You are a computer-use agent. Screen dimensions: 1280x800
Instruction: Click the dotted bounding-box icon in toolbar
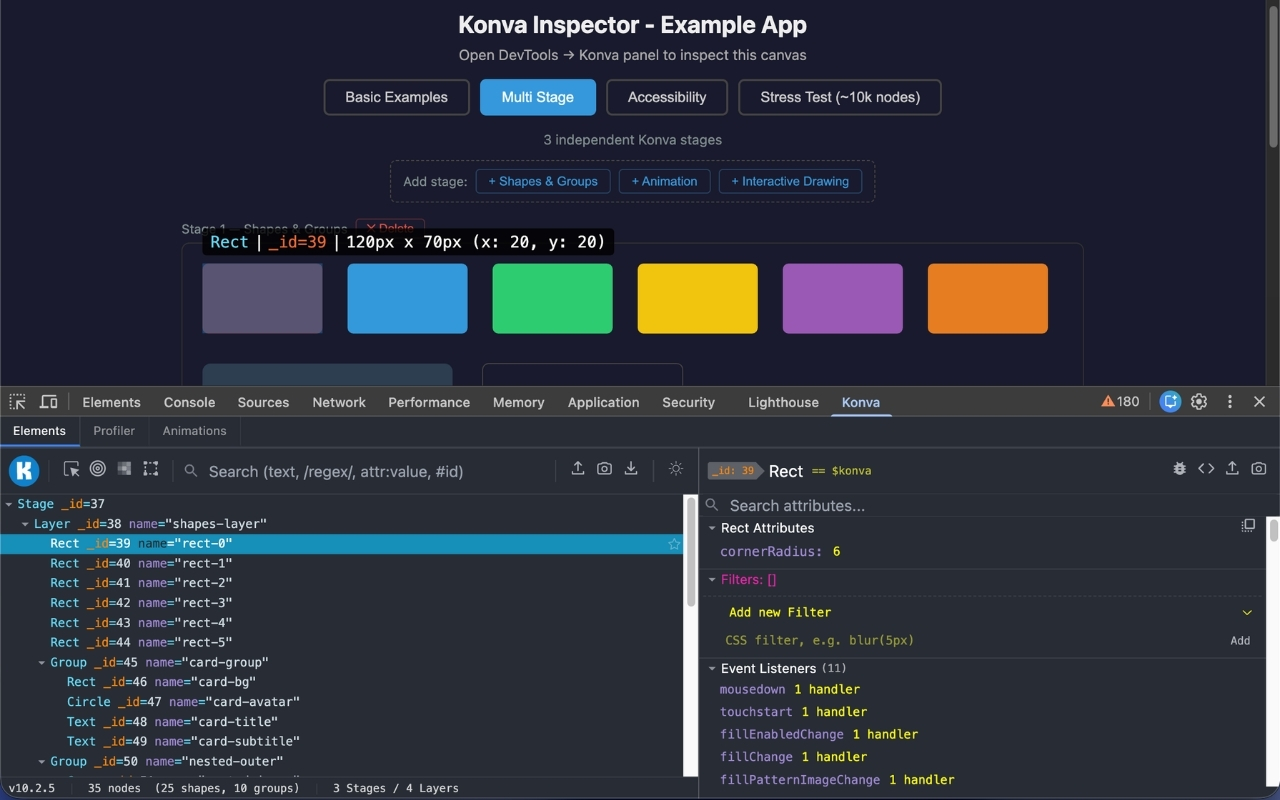coord(151,469)
